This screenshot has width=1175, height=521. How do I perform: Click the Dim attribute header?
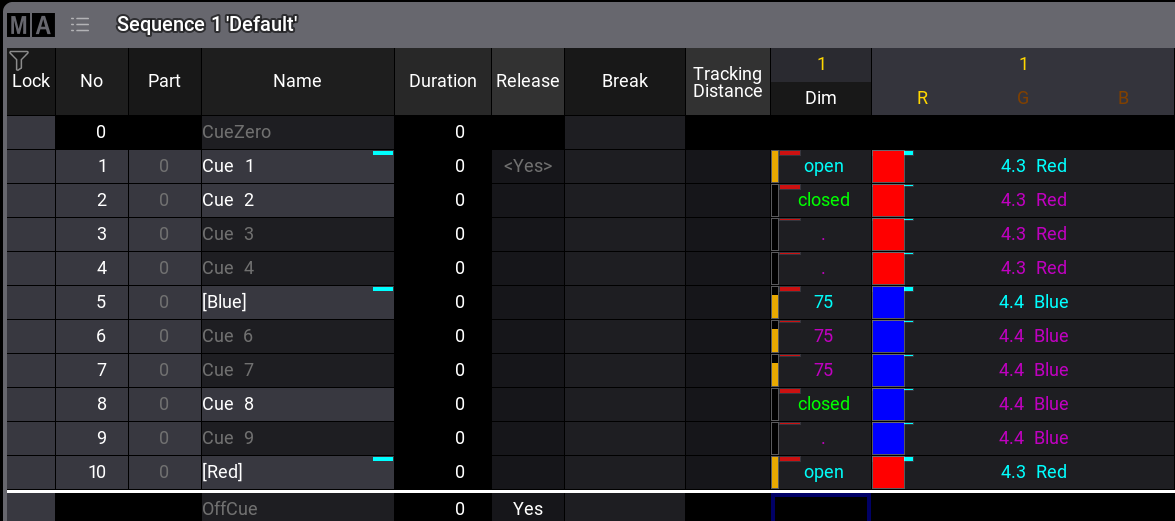click(x=820, y=98)
